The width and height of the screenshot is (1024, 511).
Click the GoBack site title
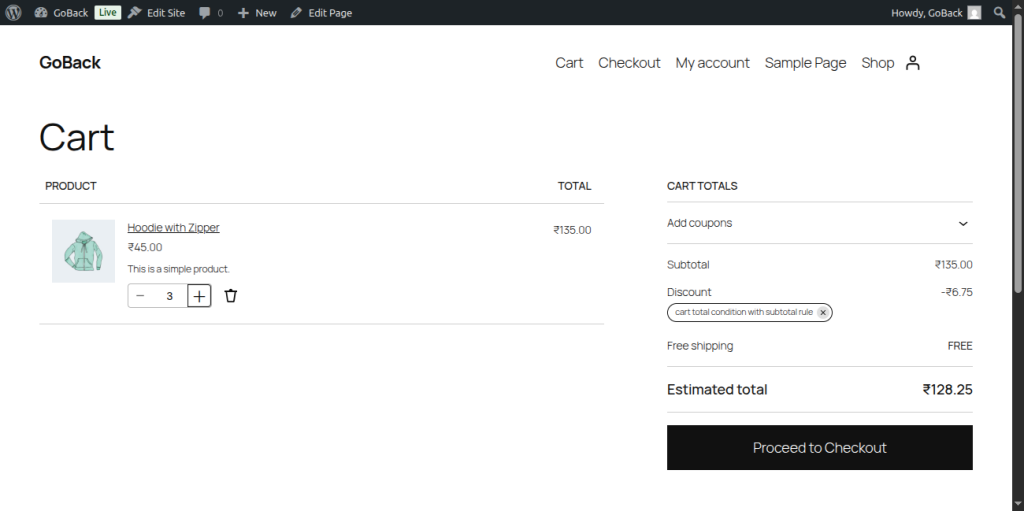(70, 63)
